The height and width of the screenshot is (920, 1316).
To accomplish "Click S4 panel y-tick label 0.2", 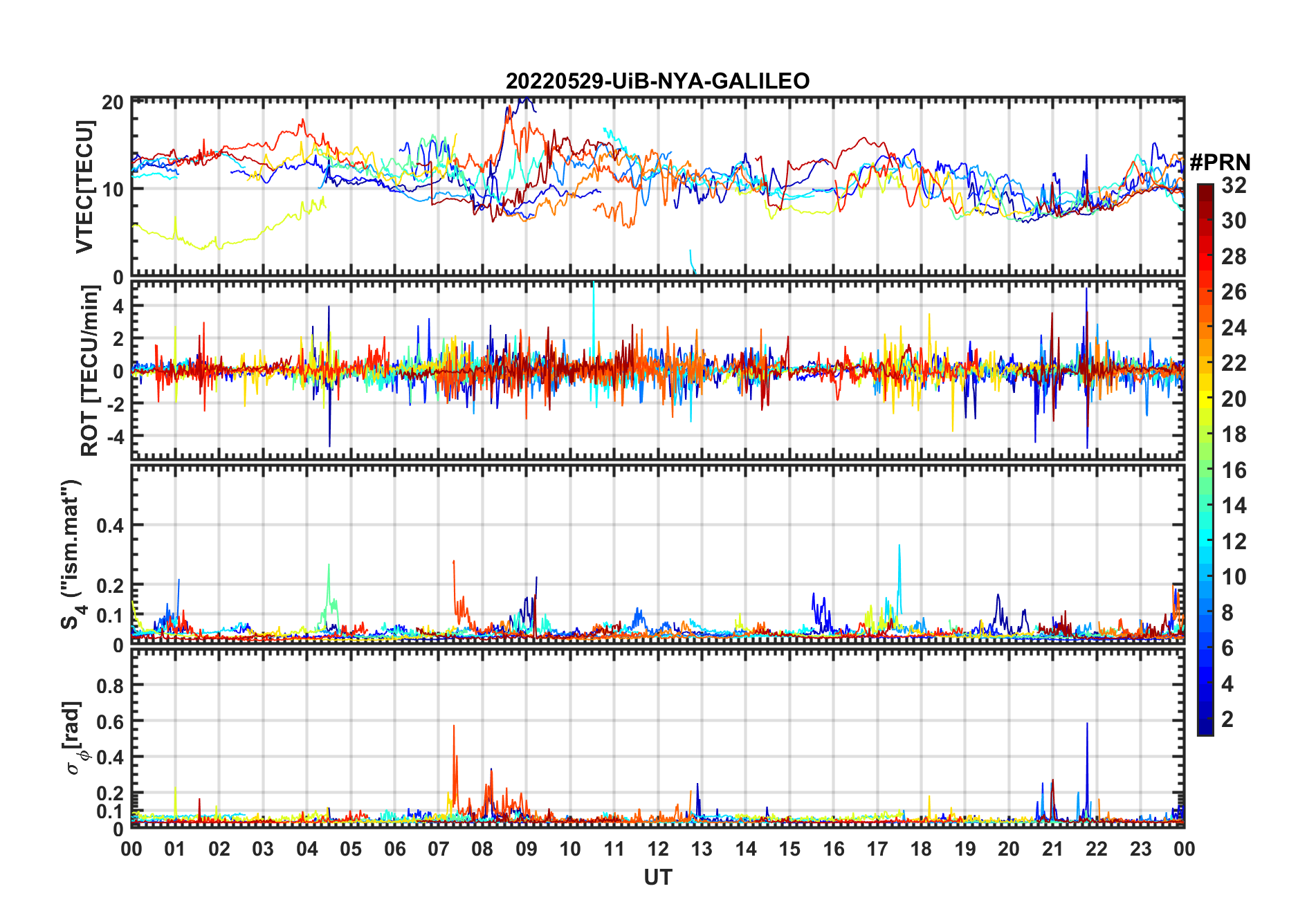I will tap(111, 585).
